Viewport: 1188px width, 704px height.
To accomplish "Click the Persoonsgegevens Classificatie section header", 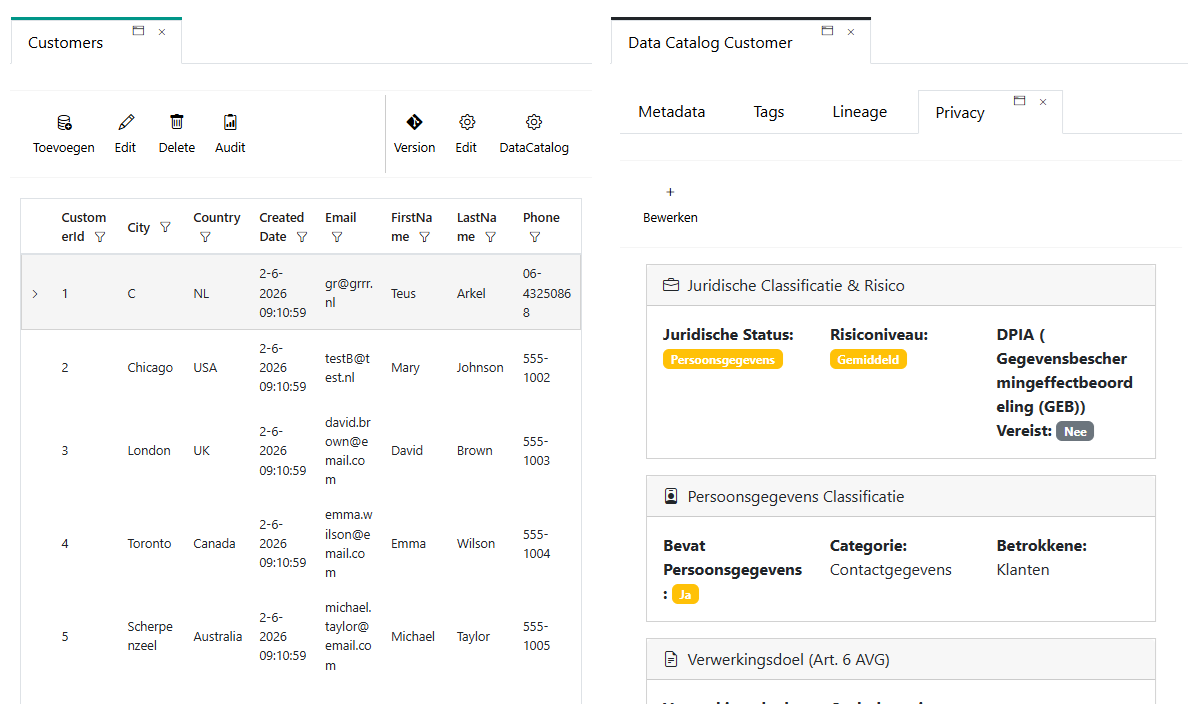I will 901,497.
